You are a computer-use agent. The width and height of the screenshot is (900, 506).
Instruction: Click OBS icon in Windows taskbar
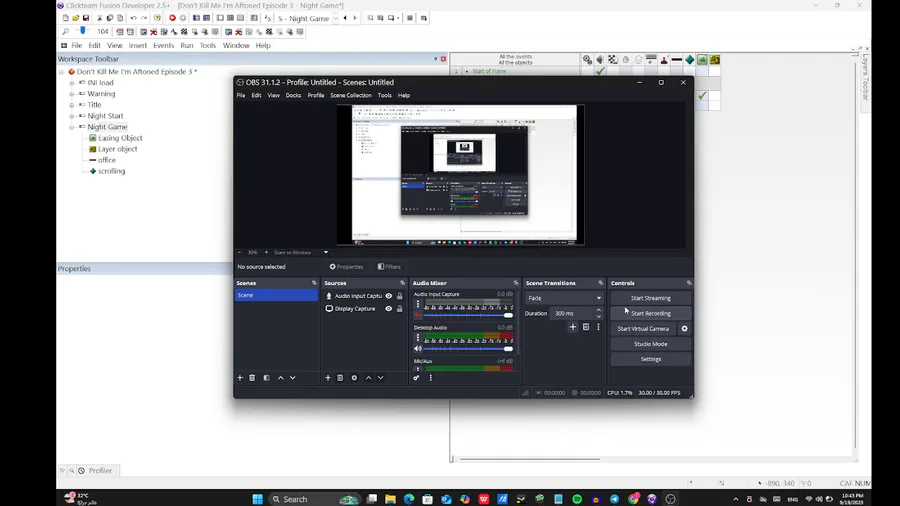[670, 499]
